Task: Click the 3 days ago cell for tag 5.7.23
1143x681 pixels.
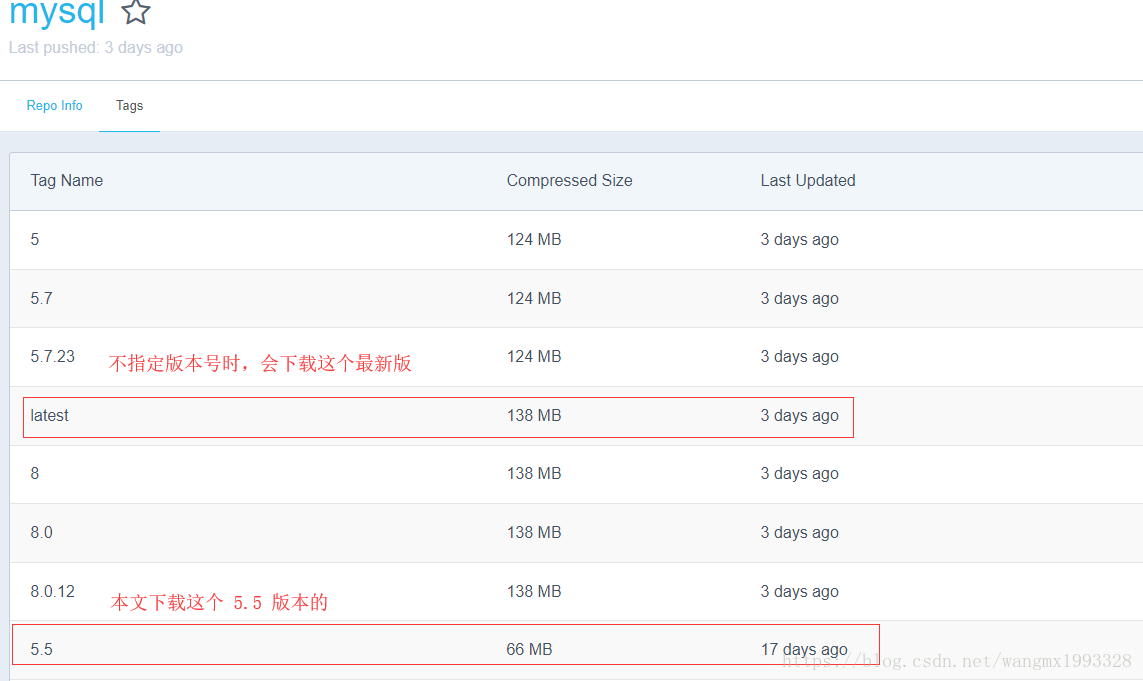Action: pyautogui.click(x=800, y=357)
